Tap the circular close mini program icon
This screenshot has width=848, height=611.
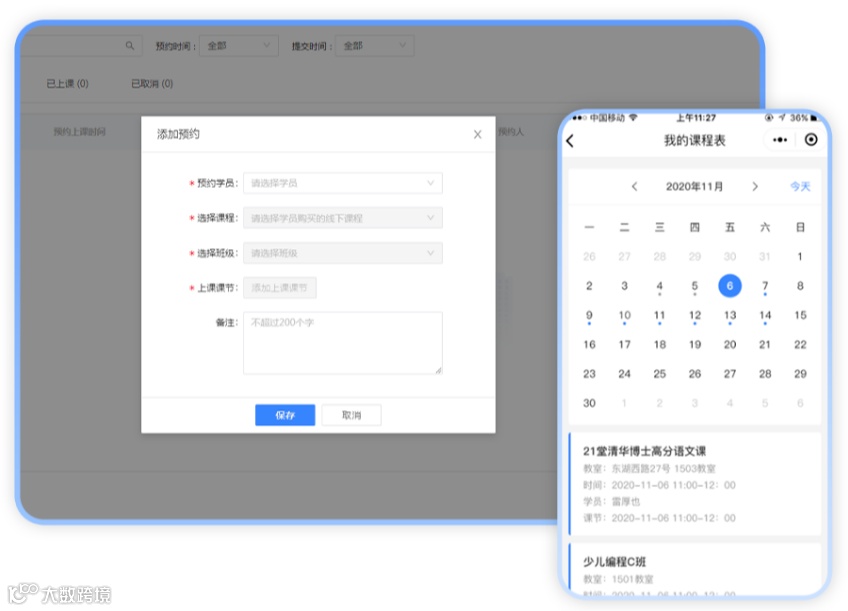(x=811, y=140)
